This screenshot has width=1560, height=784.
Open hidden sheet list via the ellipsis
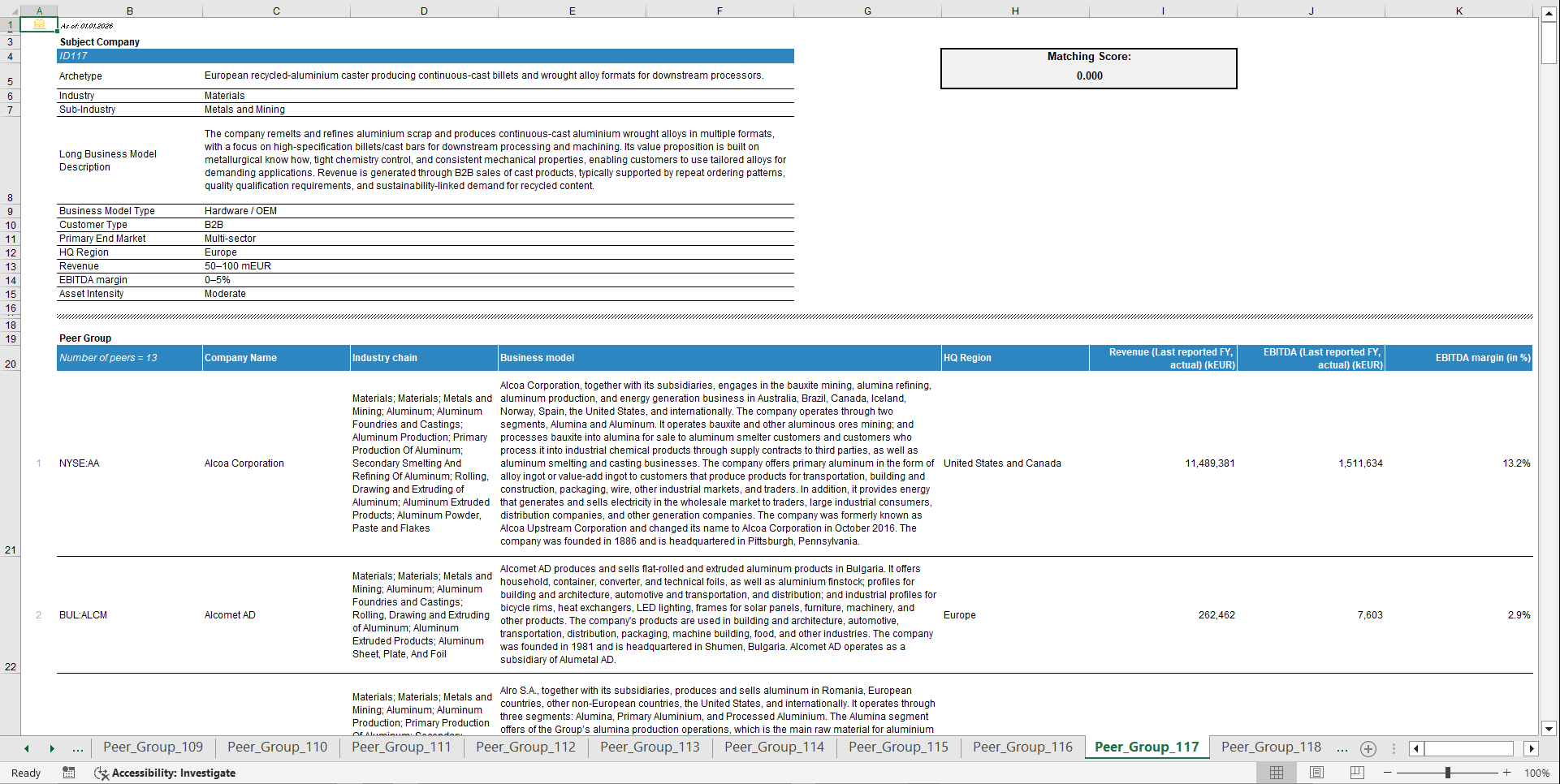[x=1341, y=748]
